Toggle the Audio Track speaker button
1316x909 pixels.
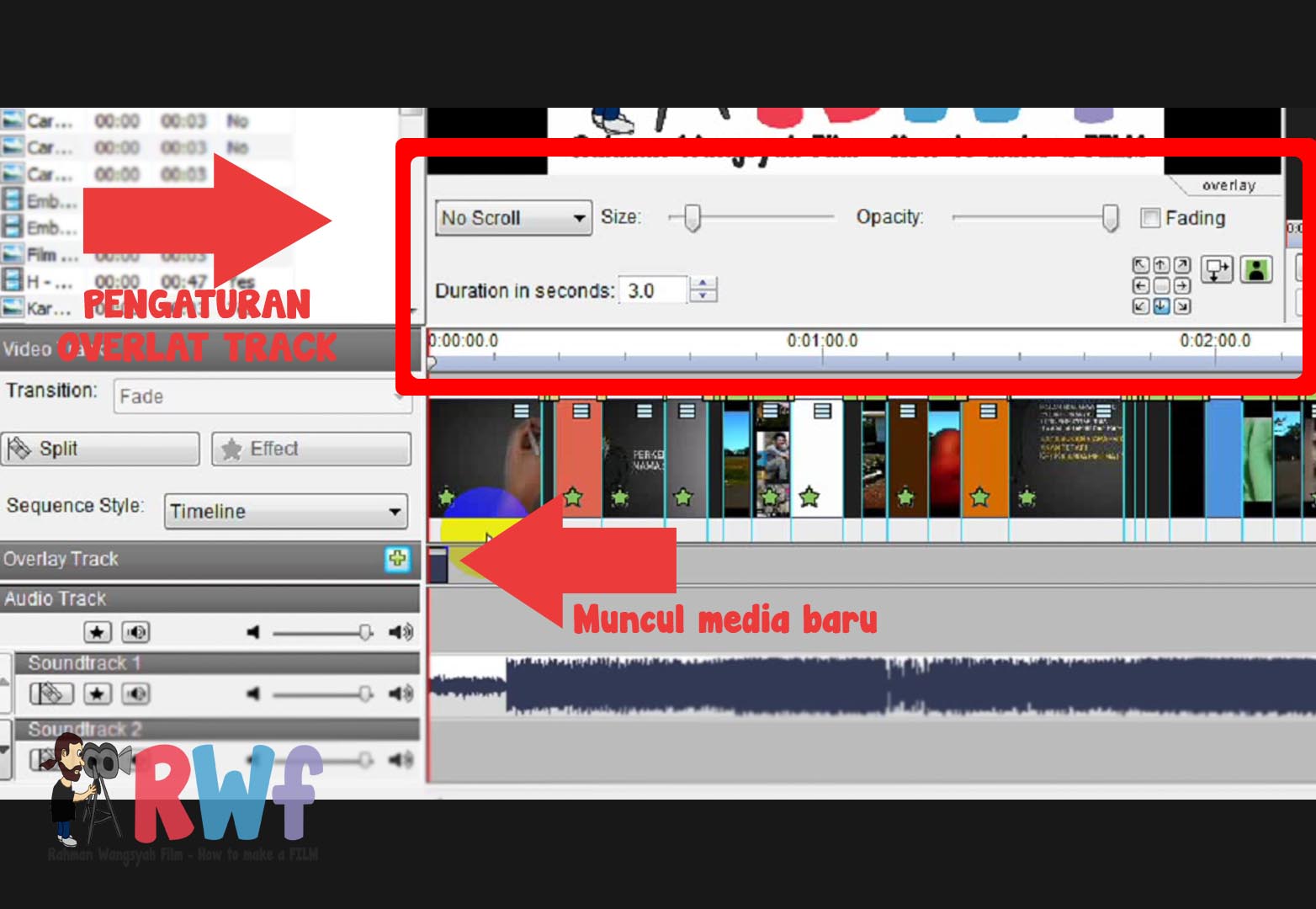(135, 632)
